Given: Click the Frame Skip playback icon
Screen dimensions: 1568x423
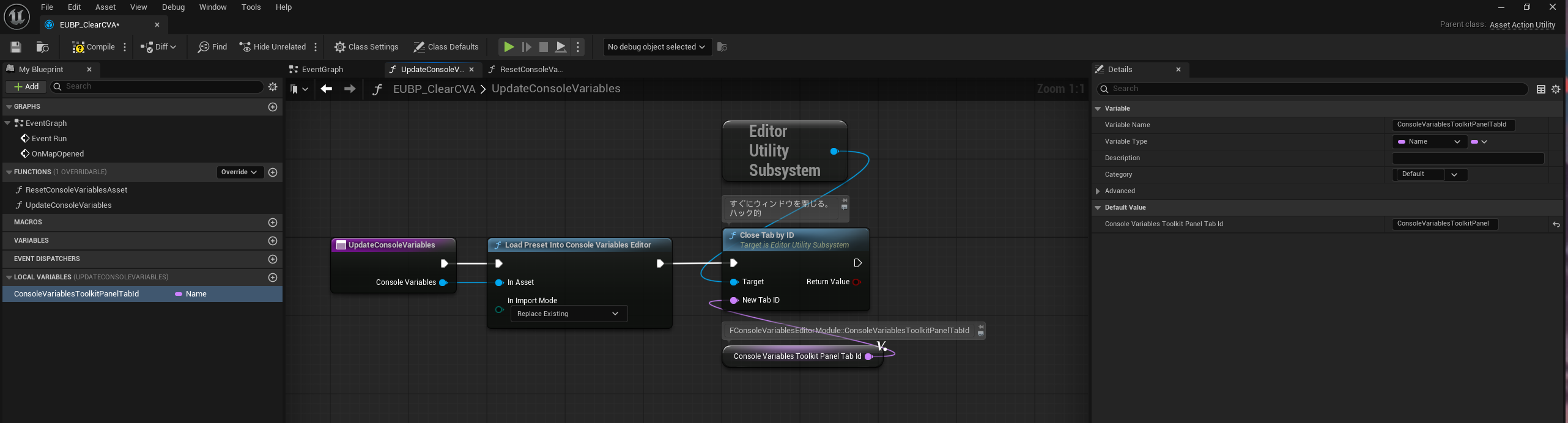Looking at the screenshot, I should (x=527, y=47).
